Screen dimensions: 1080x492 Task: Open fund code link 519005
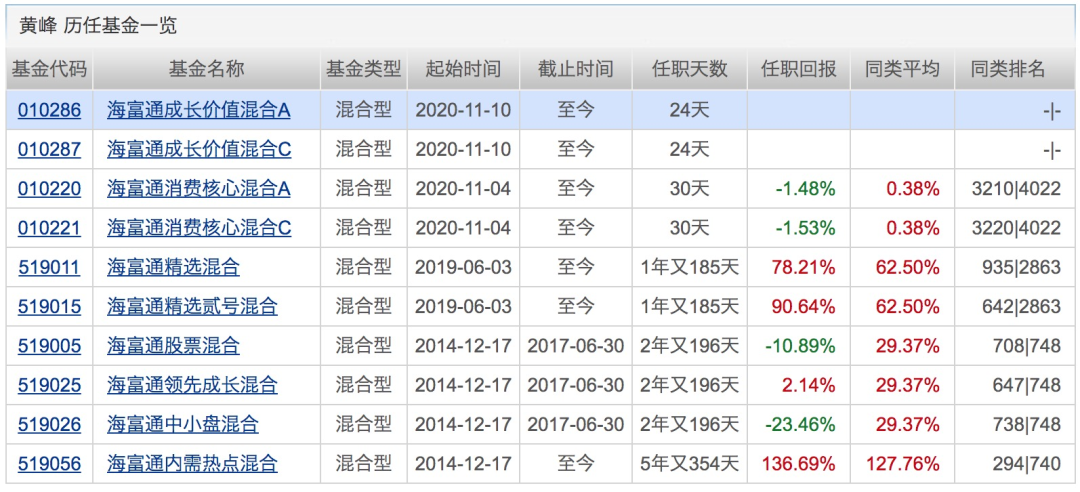(49, 346)
